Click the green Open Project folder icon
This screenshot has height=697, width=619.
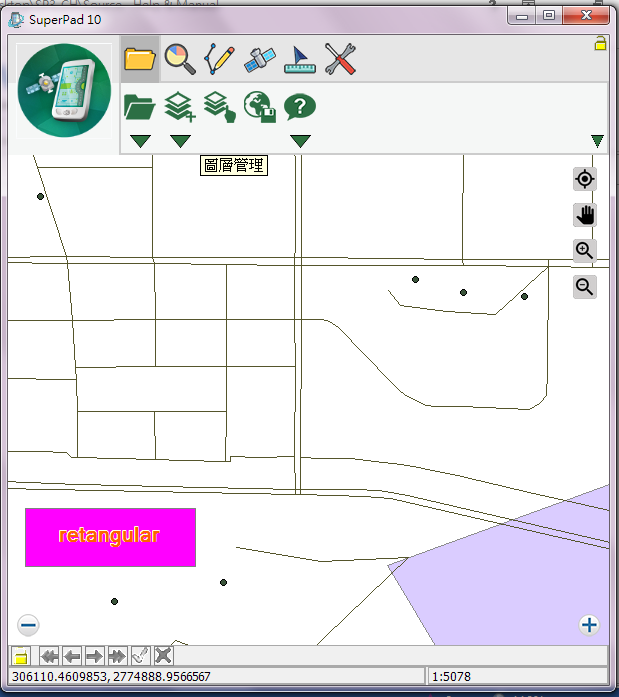point(140,106)
